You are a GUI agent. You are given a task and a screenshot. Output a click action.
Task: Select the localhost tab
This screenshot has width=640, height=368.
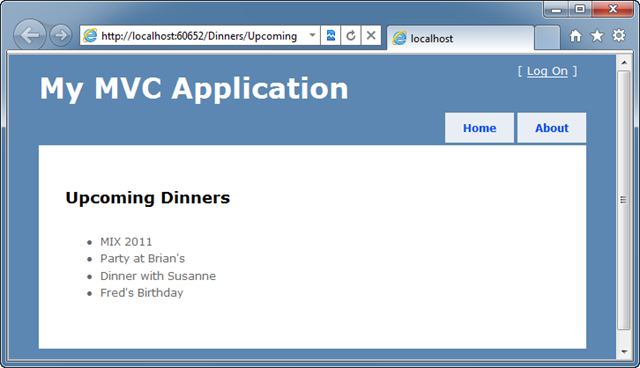tap(460, 38)
